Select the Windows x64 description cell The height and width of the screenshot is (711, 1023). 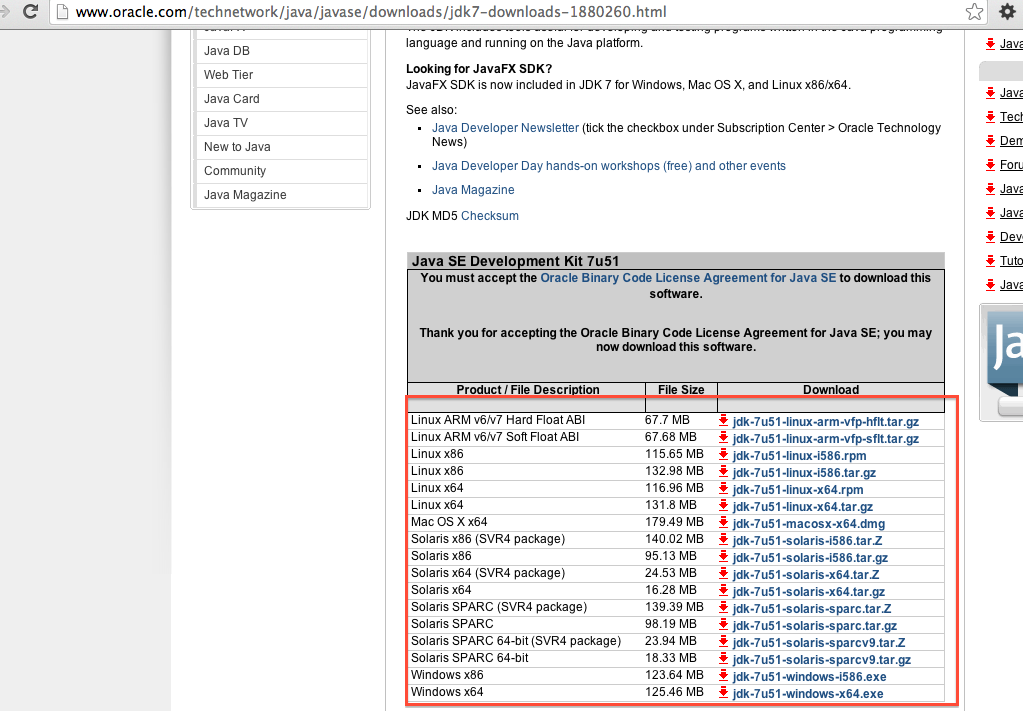click(447, 691)
